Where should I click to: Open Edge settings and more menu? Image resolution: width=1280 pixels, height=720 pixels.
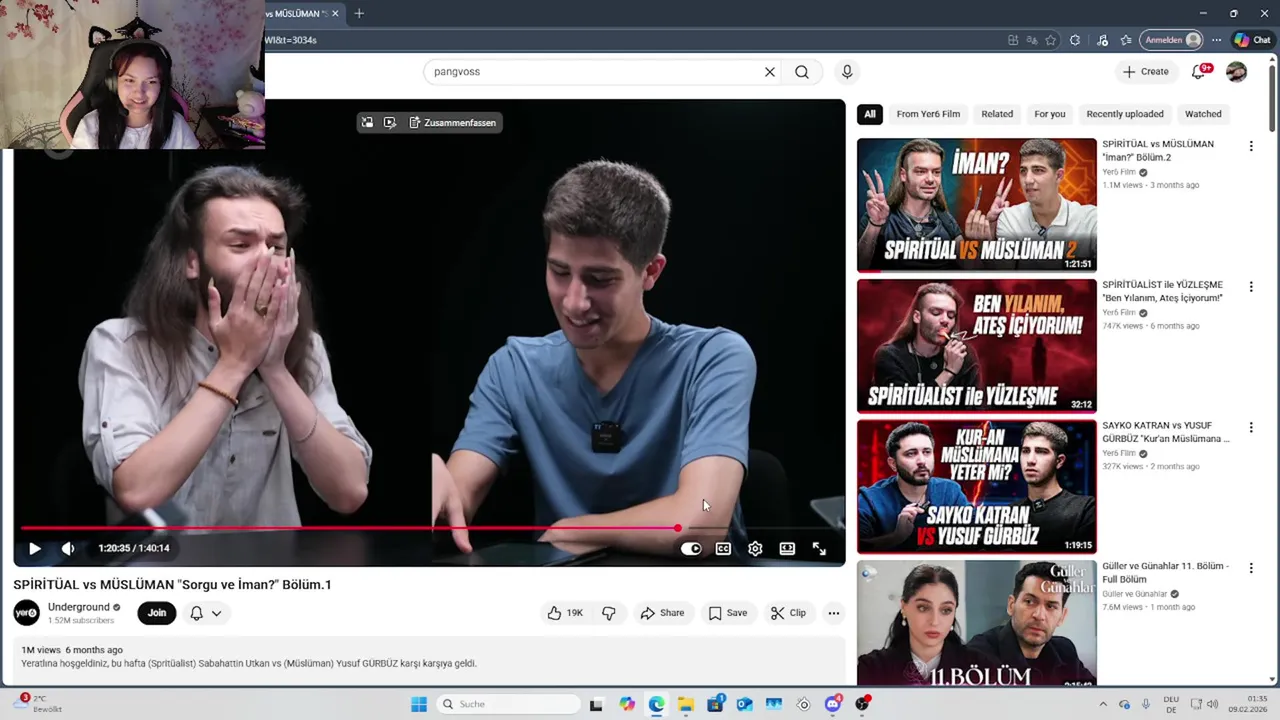pyautogui.click(x=1216, y=40)
